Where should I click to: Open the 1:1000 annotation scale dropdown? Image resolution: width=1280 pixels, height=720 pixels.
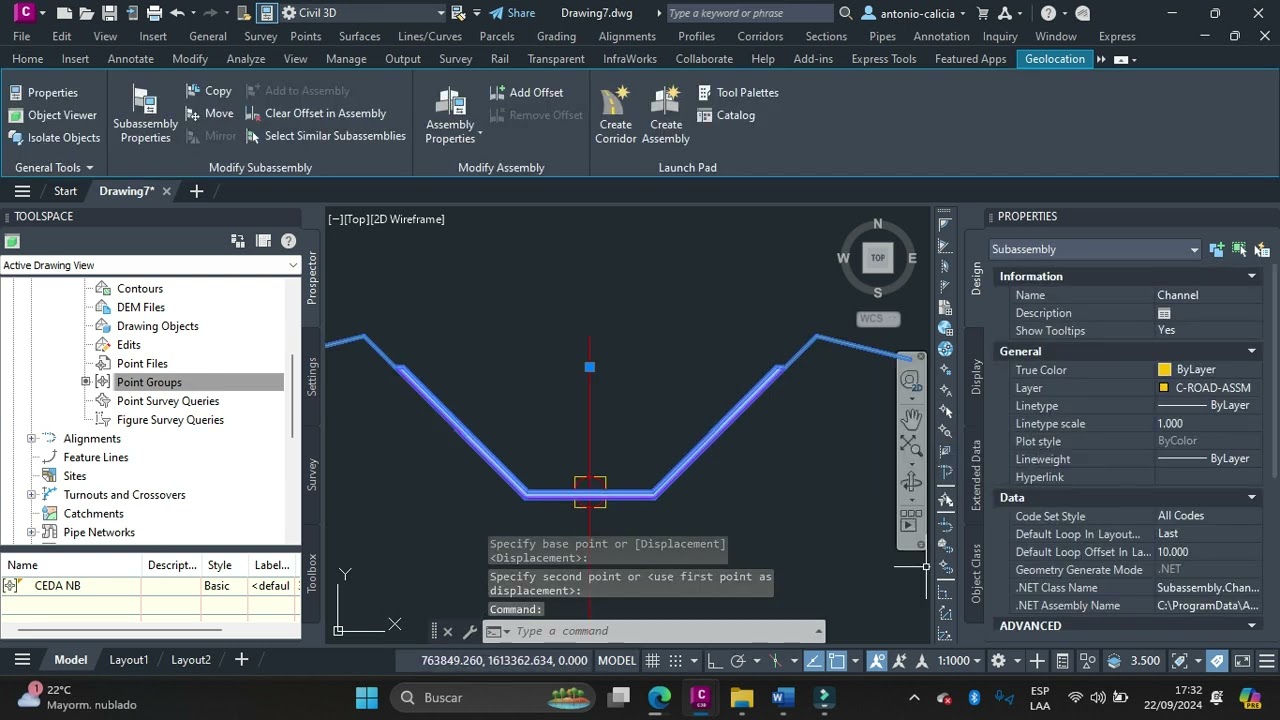click(x=958, y=661)
